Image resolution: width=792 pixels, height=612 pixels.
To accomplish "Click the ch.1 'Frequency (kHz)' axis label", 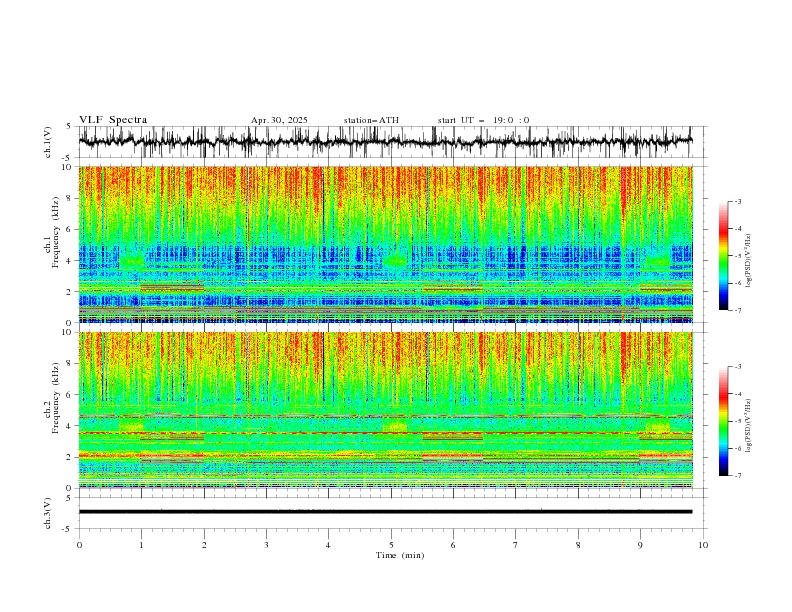I will click(x=55, y=231).
